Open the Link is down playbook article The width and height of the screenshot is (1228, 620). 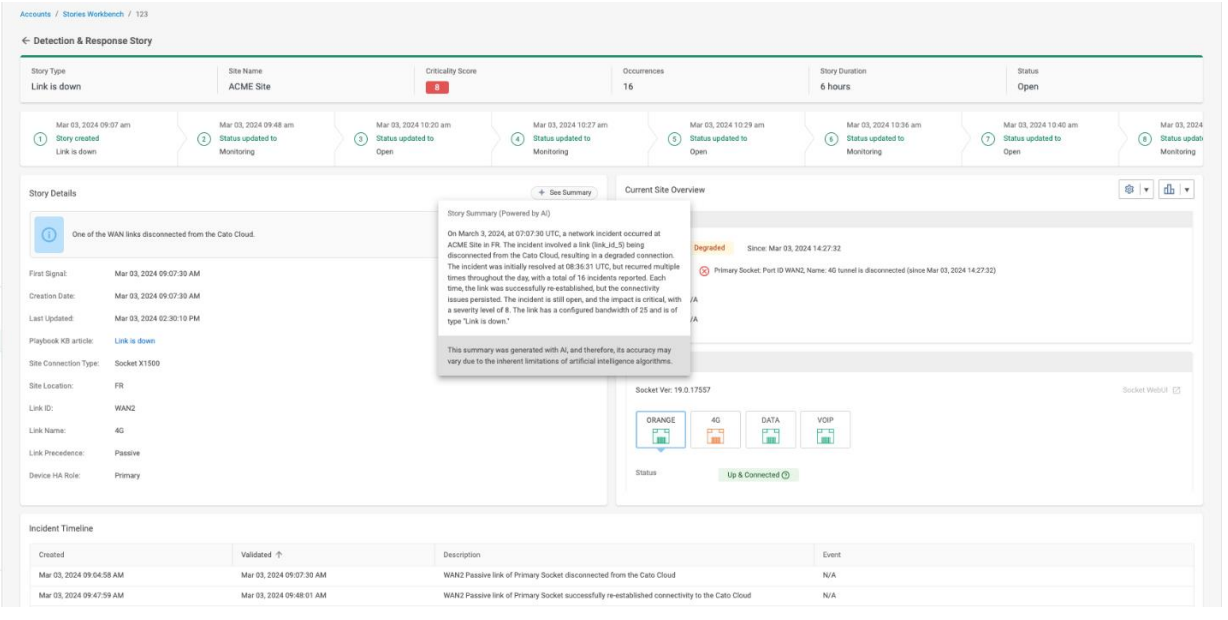click(135, 341)
